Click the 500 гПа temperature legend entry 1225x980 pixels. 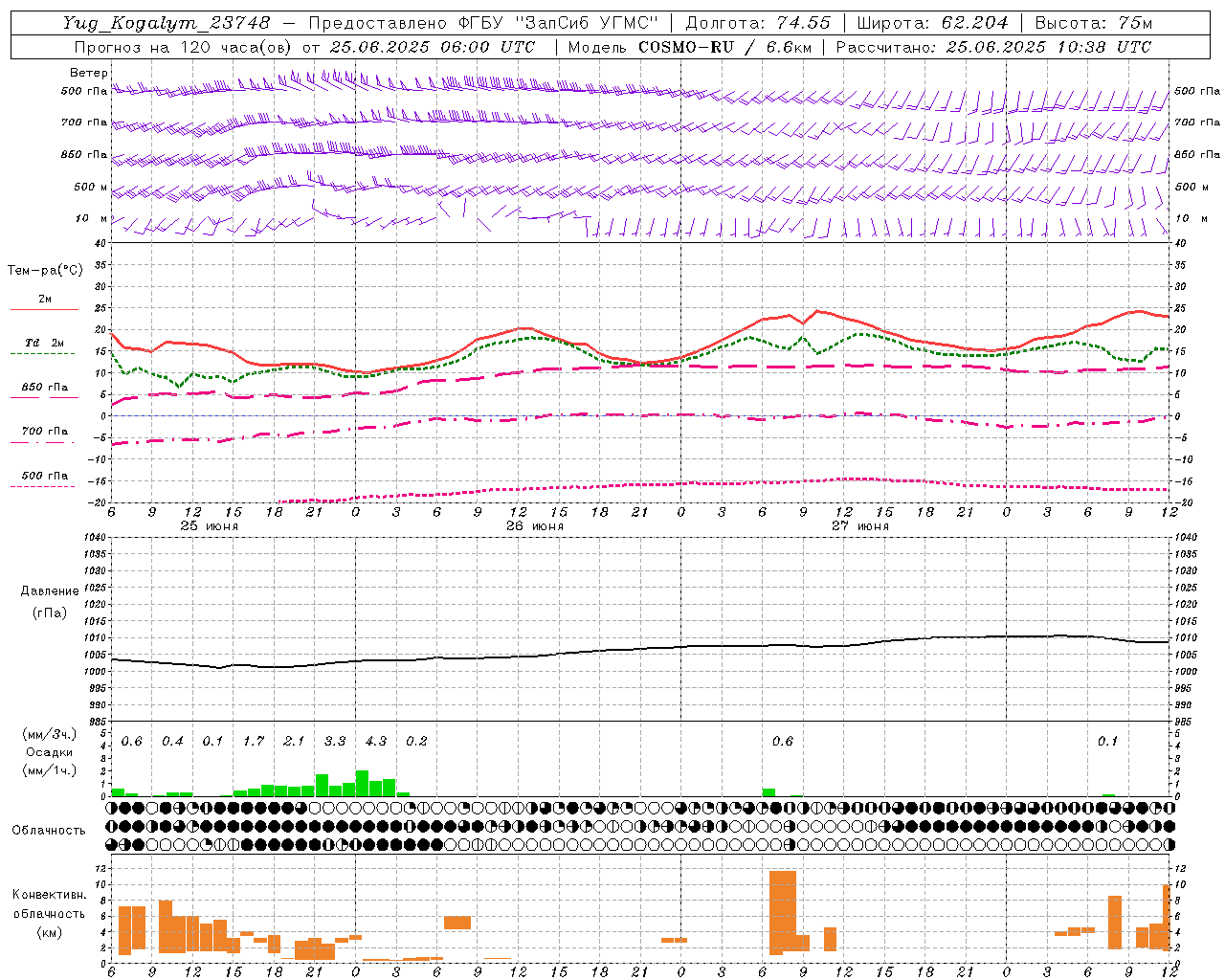pos(44,479)
